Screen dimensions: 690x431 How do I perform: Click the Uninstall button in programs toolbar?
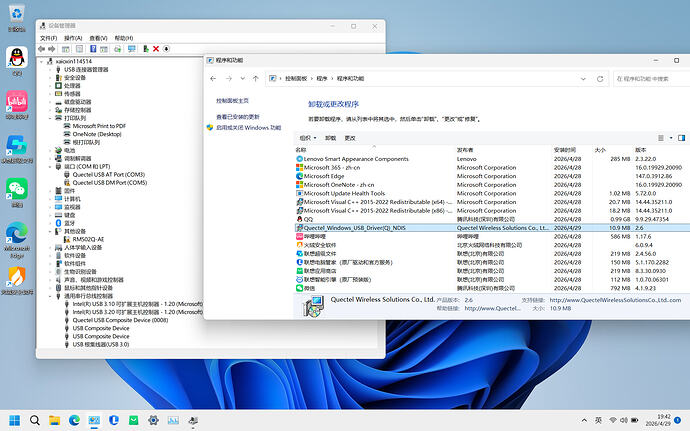point(330,138)
